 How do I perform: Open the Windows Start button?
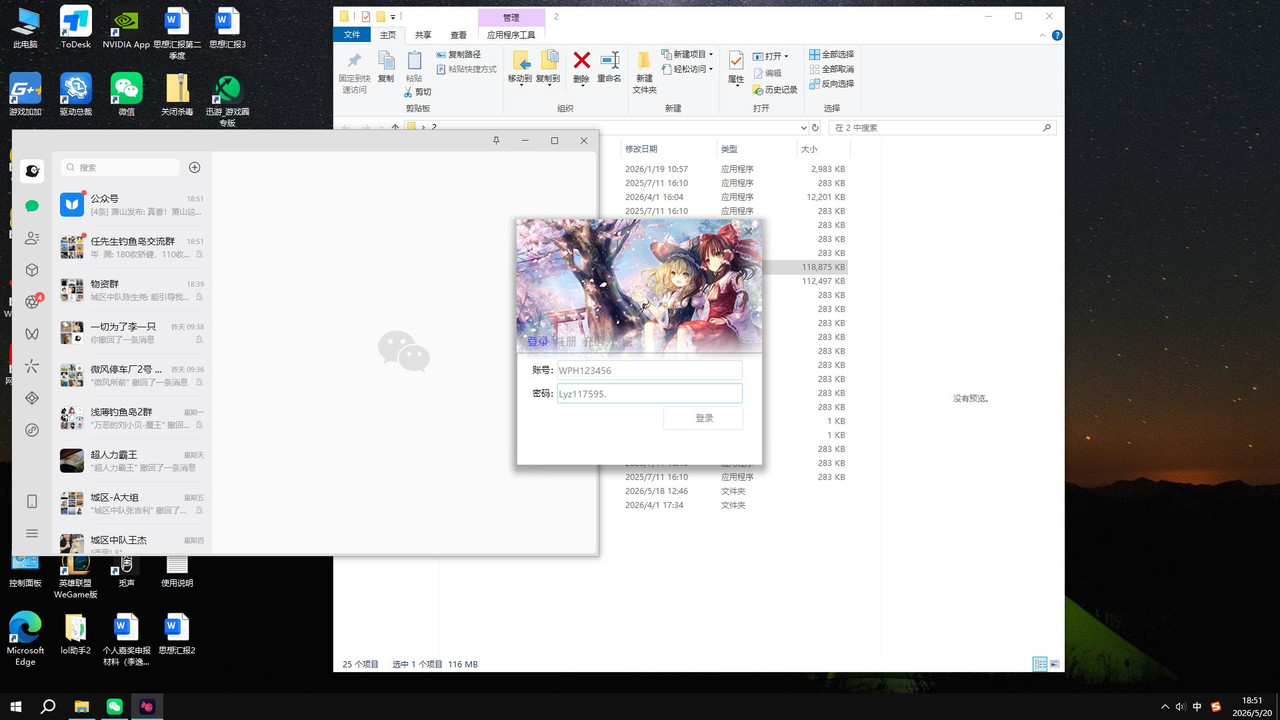(x=16, y=706)
